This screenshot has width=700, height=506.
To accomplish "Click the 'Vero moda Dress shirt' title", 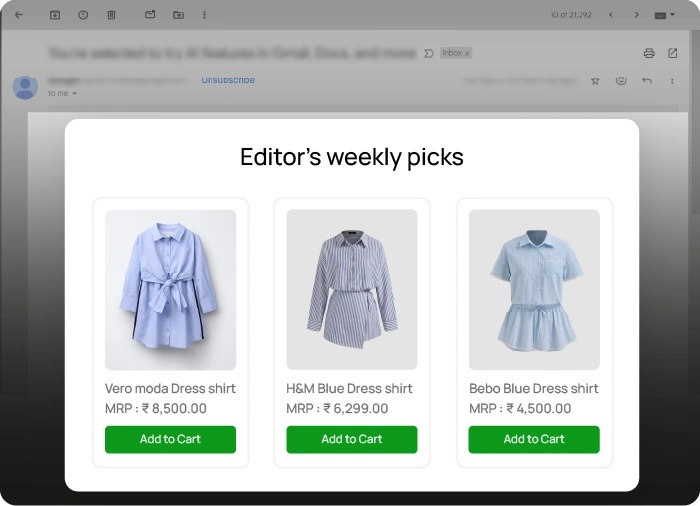I will coord(170,389).
